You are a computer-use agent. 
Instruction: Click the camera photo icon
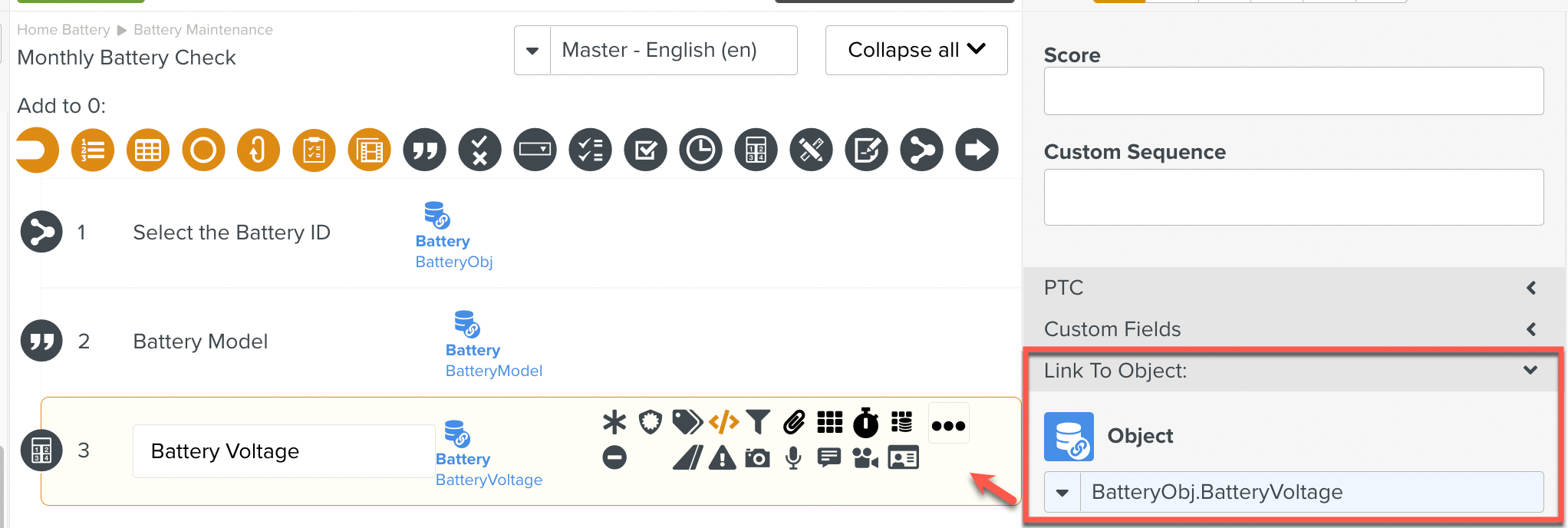pos(757,459)
